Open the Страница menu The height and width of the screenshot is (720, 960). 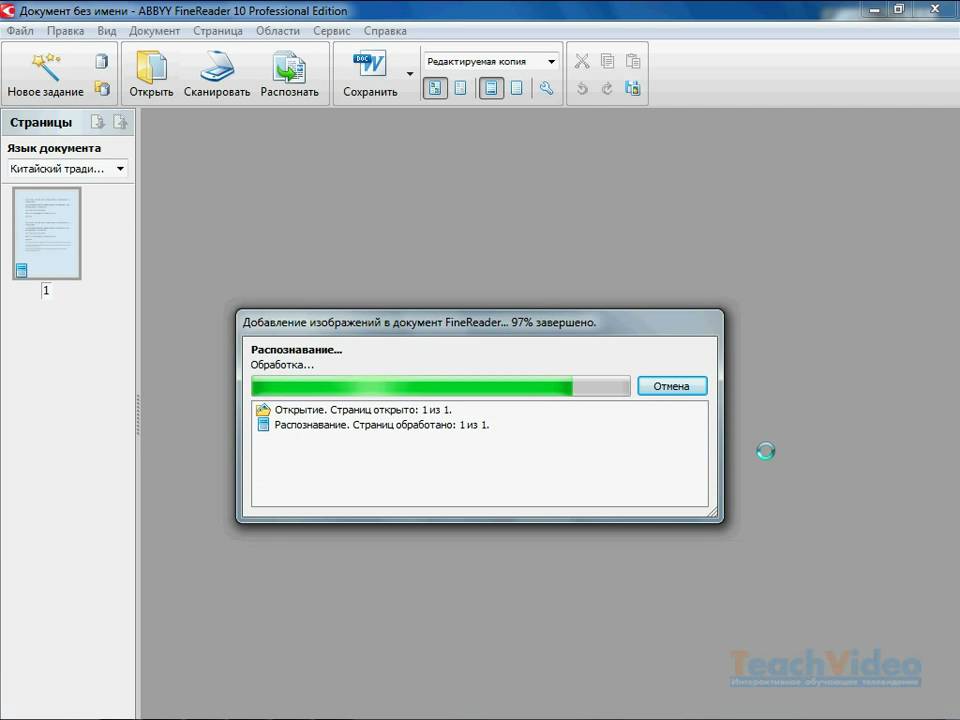(x=218, y=31)
